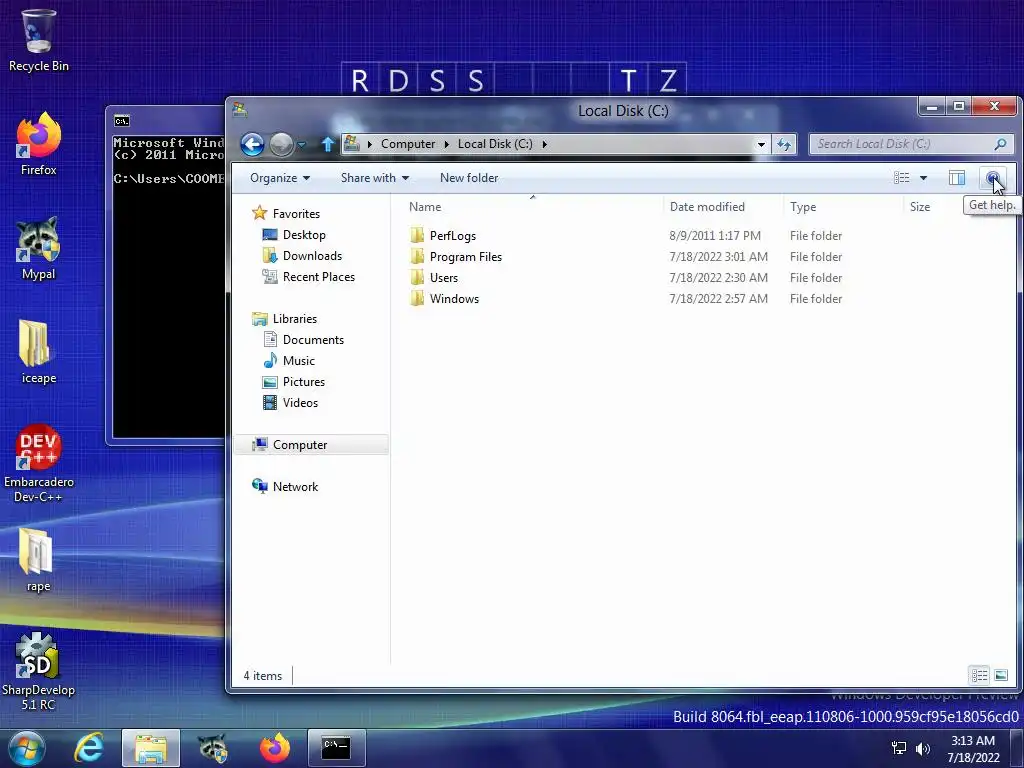Select the Users folder icon
Image resolution: width=1024 pixels, height=768 pixels.
[417, 277]
